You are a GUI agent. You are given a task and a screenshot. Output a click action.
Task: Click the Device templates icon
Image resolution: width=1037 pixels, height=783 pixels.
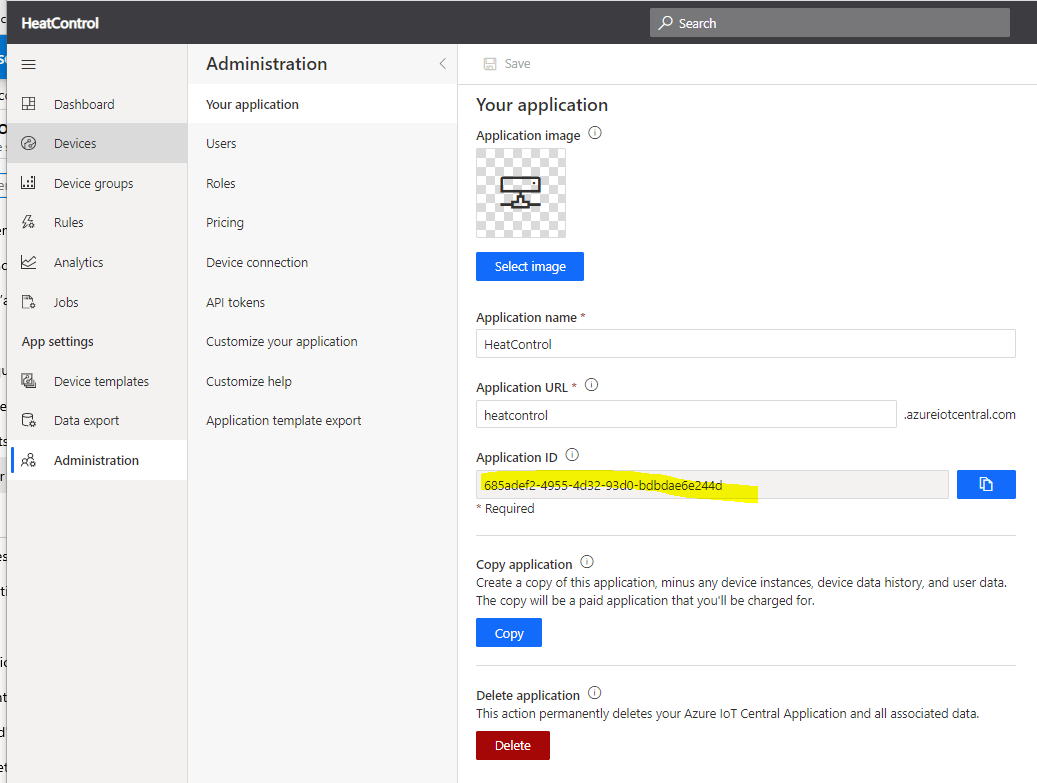(28, 381)
